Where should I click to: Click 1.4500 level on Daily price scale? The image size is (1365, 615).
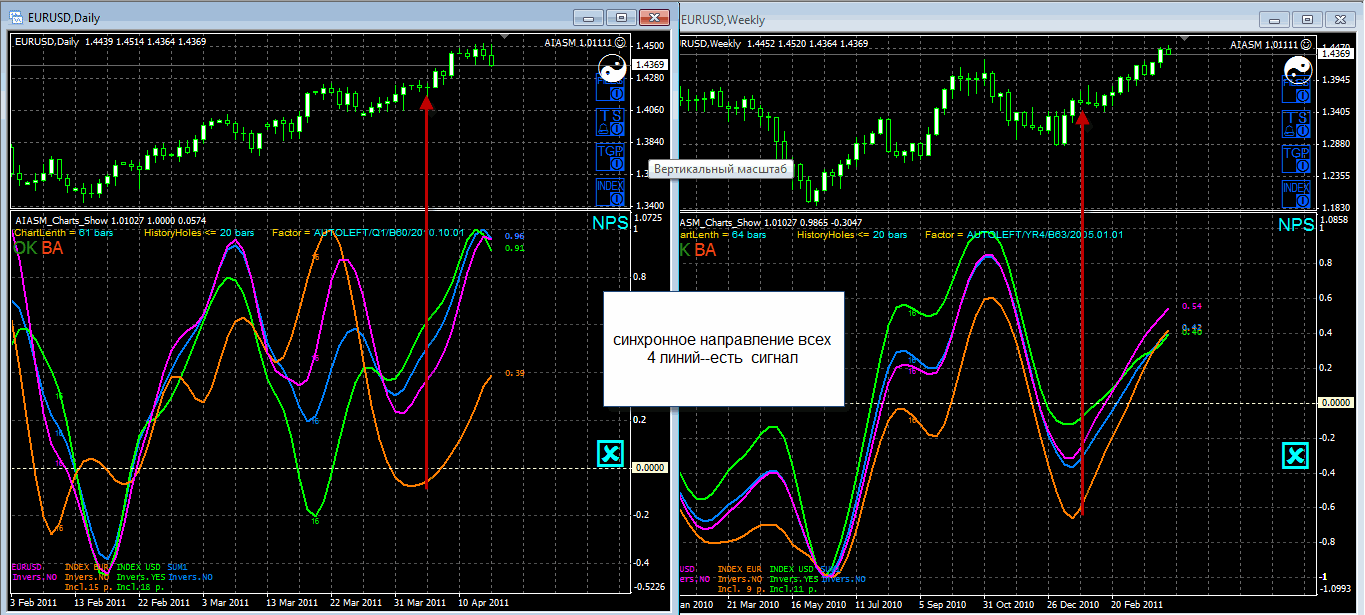650,46
